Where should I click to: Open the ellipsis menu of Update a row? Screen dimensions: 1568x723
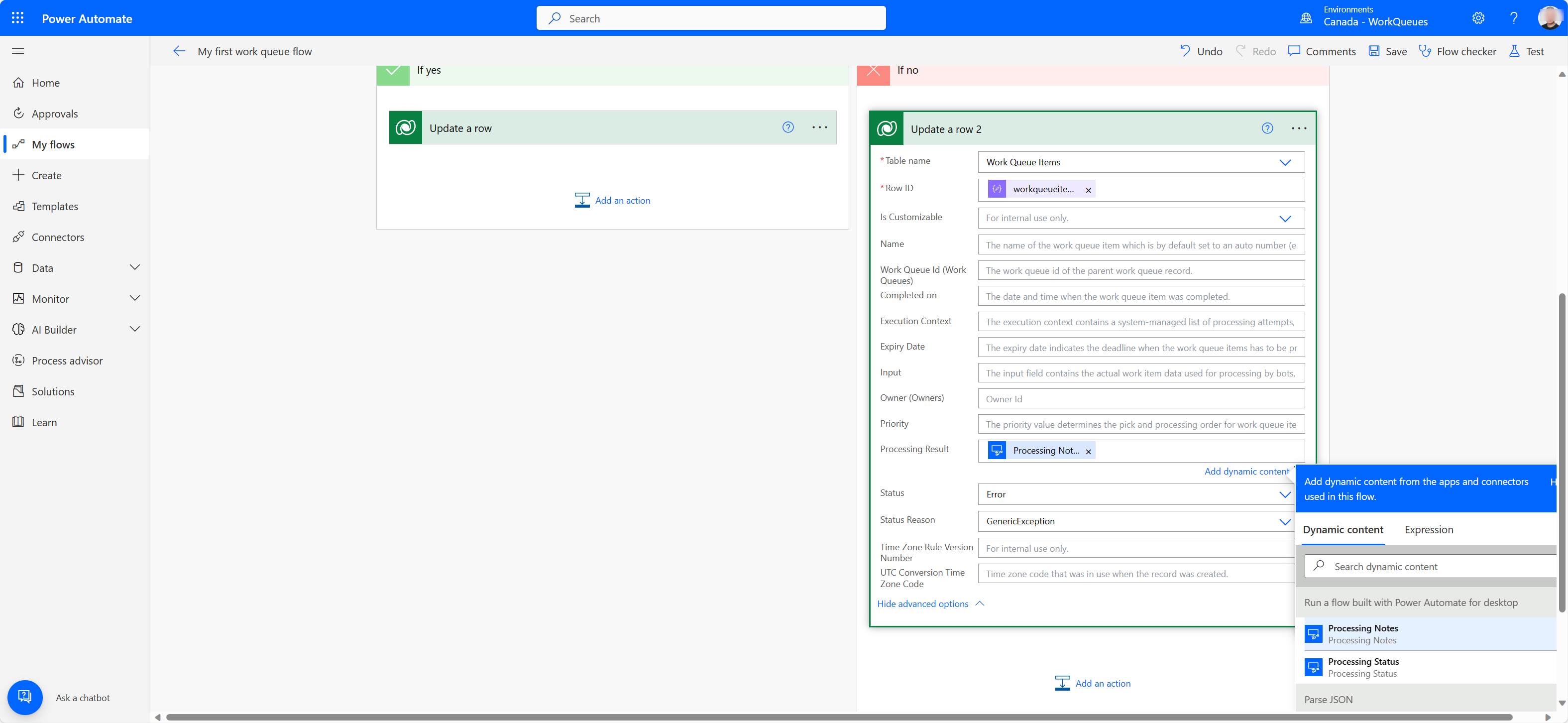[819, 127]
